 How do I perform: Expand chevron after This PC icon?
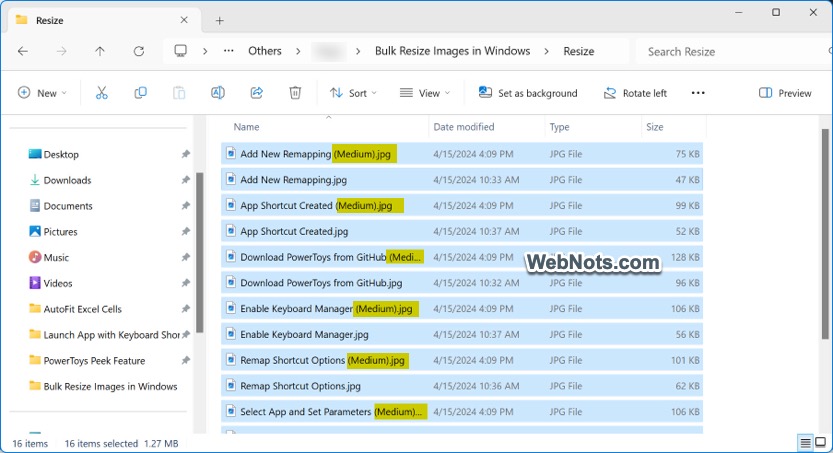click(205, 52)
